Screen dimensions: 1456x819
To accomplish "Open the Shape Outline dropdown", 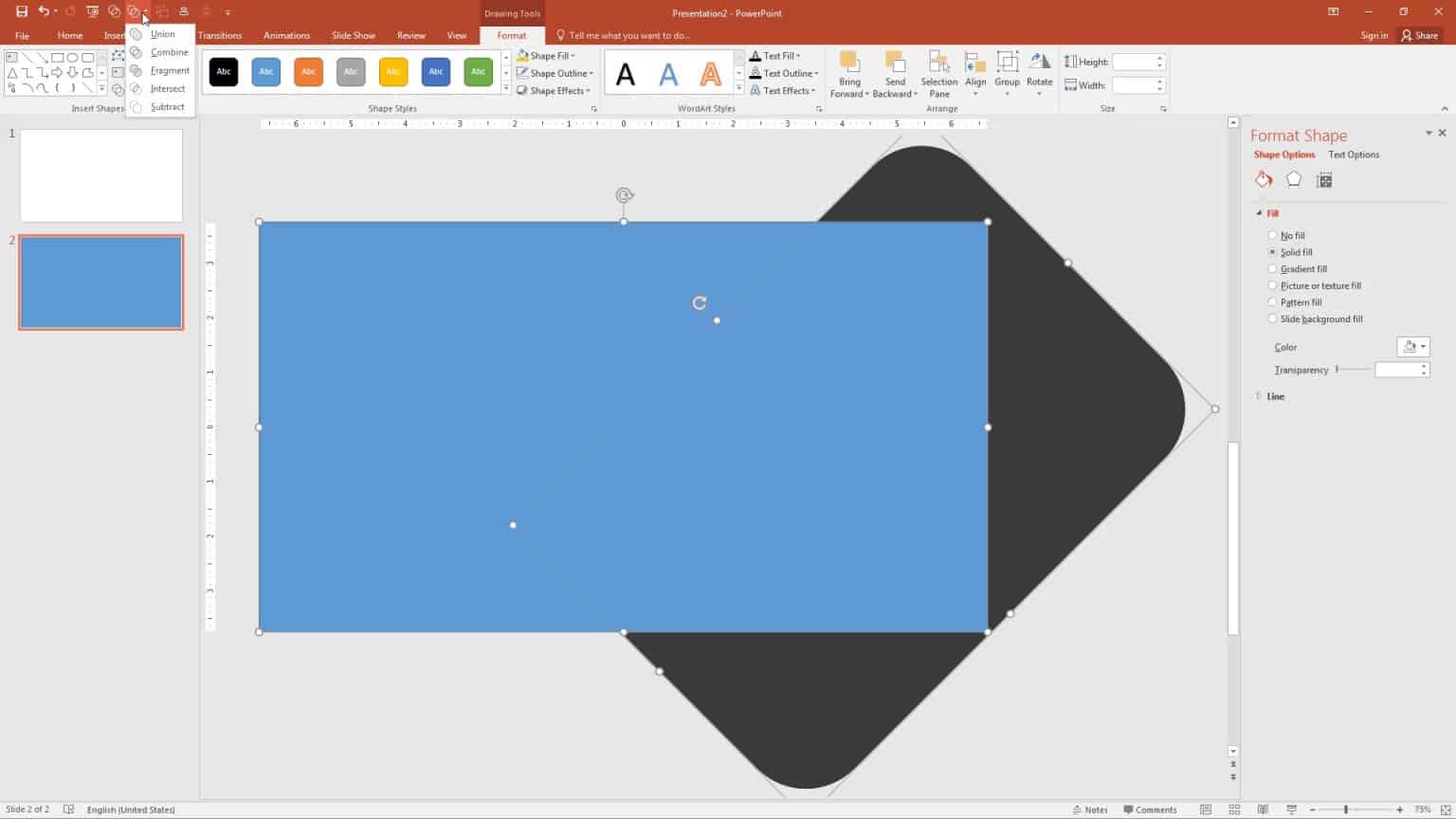I will [555, 73].
